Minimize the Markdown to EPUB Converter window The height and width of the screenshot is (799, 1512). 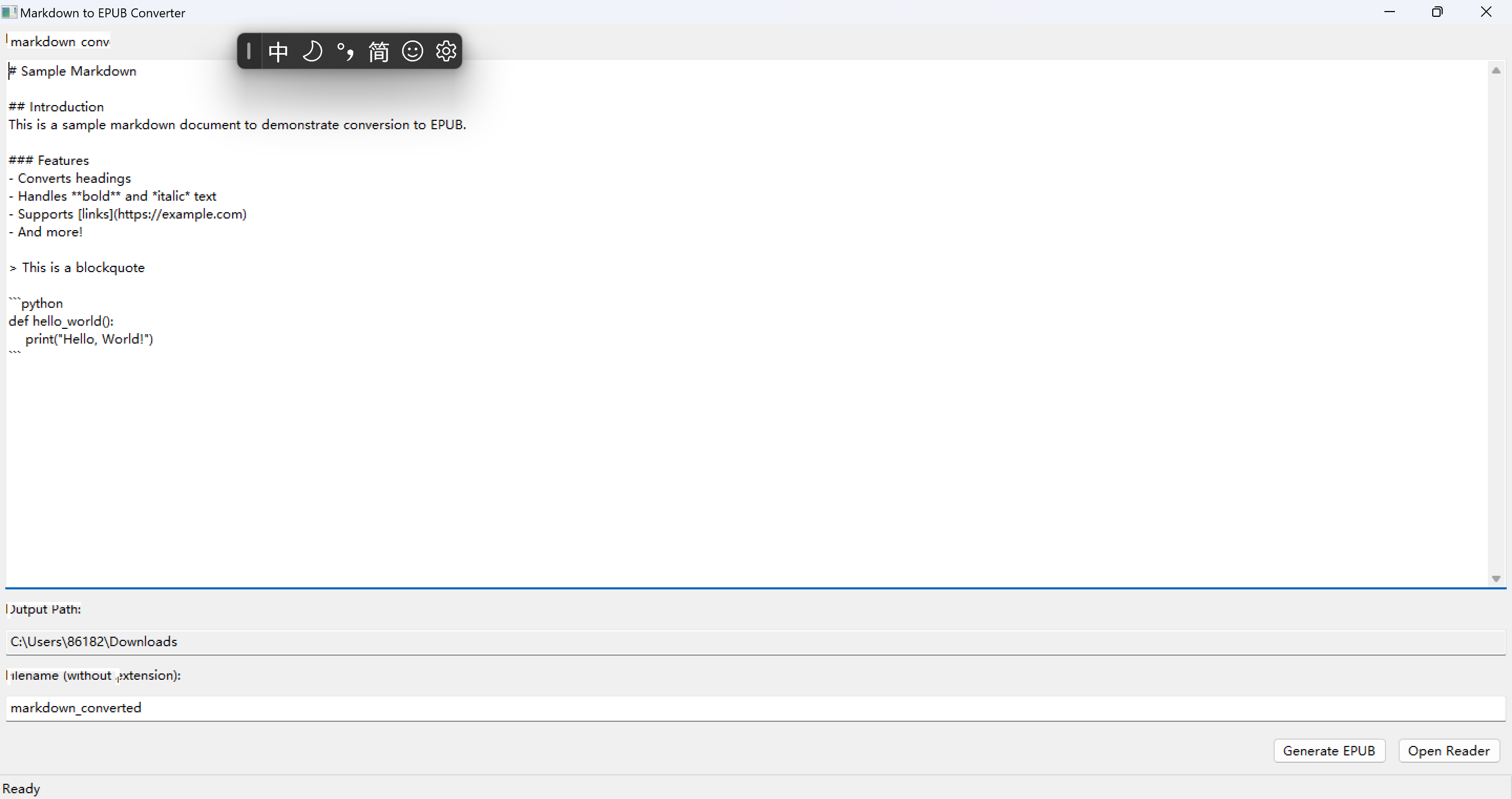click(1389, 12)
